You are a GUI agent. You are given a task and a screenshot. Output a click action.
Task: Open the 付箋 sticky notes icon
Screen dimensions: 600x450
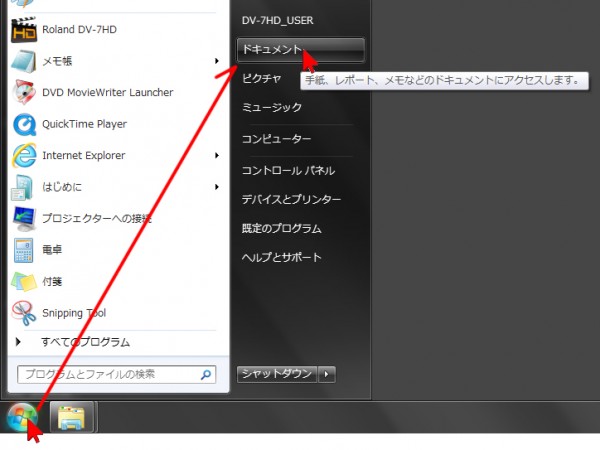coord(24,282)
